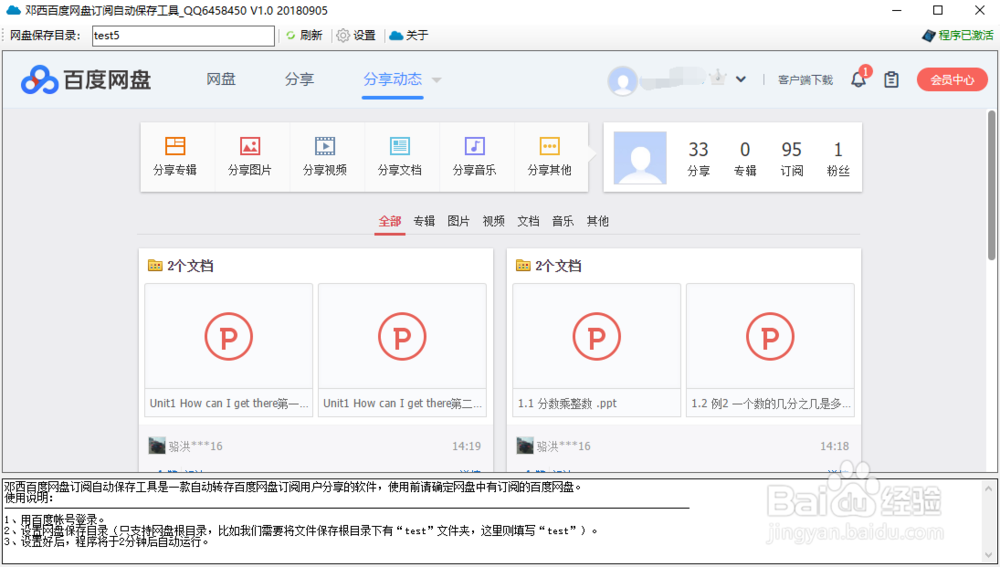The image size is (1000, 567).
Task: Click the sharer name beside 14:19
Action: coord(196,446)
